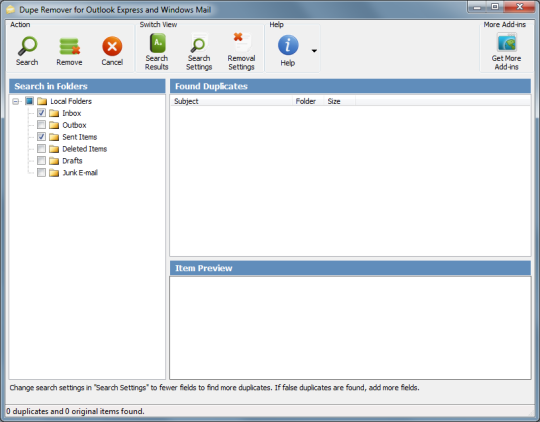Screen dimensions: 540x422
Task: Close the Dupe Remover window
Action: [520, 7]
